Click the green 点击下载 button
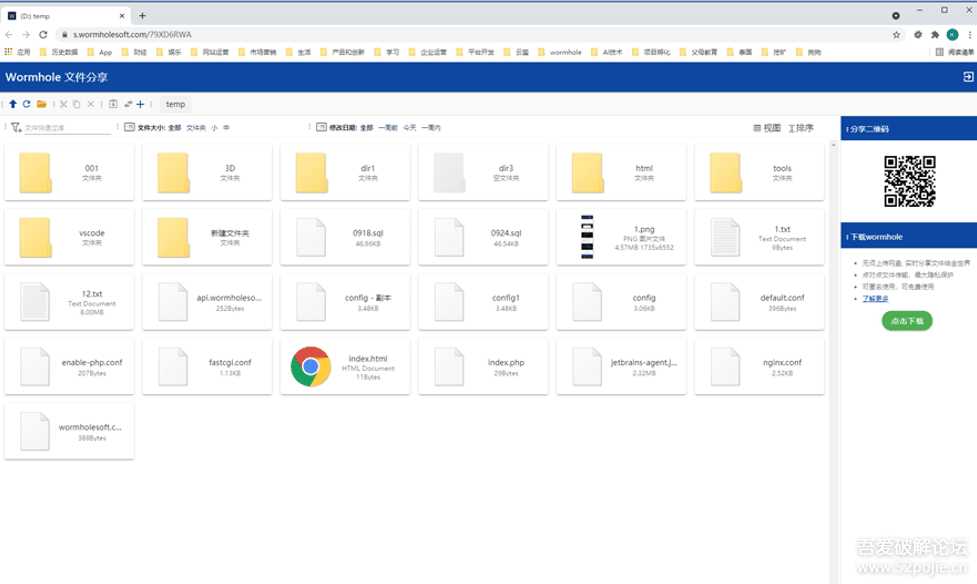The height and width of the screenshot is (584, 977). point(907,321)
